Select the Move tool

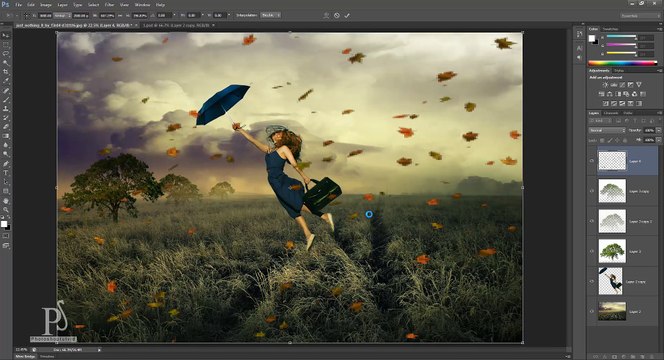click(x=6, y=35)
